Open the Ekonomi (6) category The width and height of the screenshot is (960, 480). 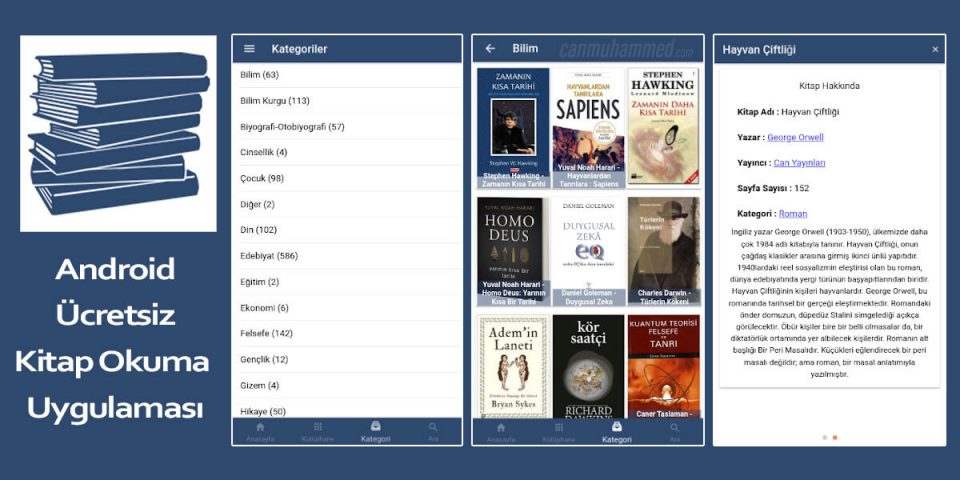pos(347,307)
